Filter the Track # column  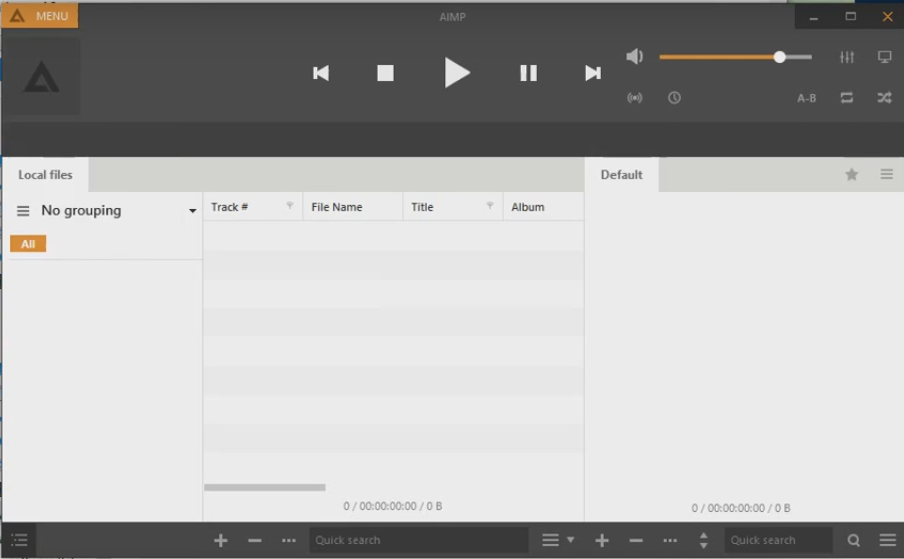click(290, 205)
